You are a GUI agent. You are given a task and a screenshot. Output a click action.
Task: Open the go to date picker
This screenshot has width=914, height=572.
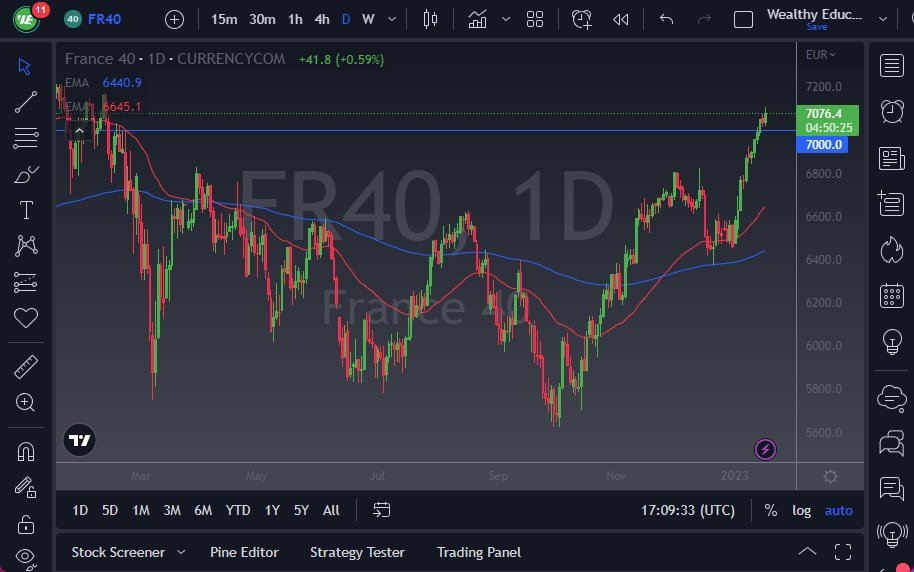pyautogui.click(x=381, y=510)
